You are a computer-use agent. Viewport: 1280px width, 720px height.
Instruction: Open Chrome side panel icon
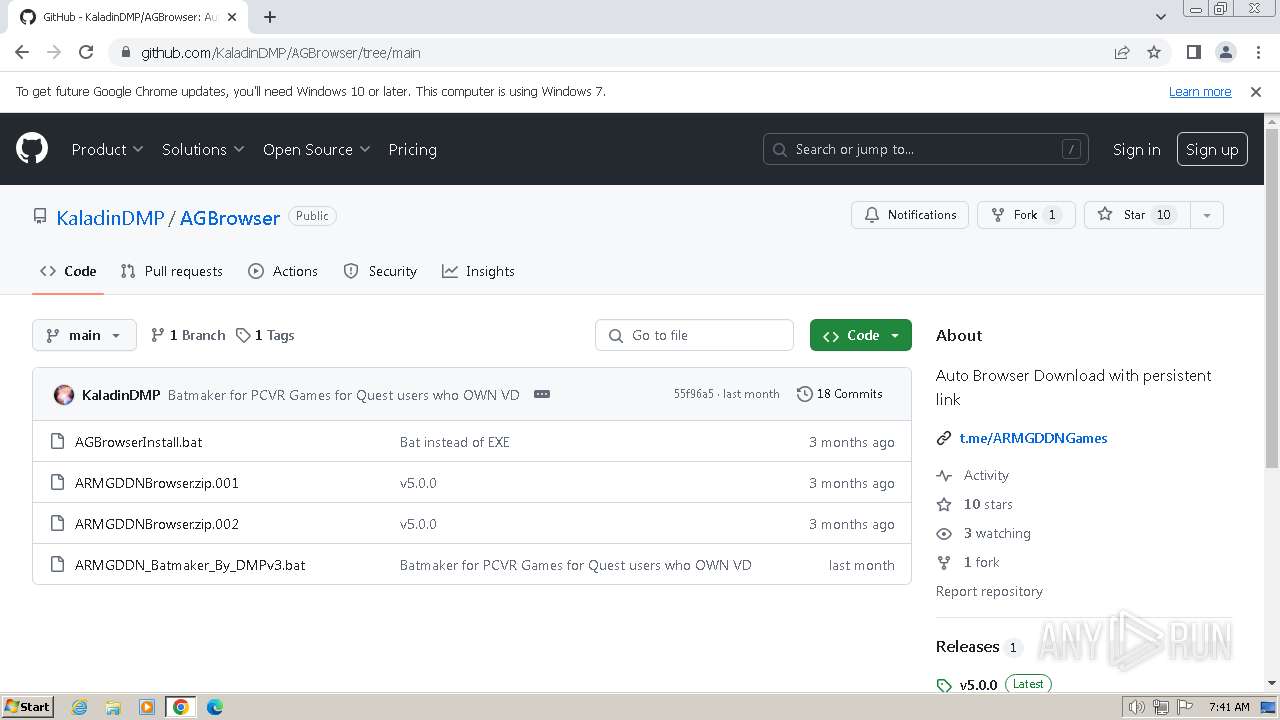[1194, 52]
